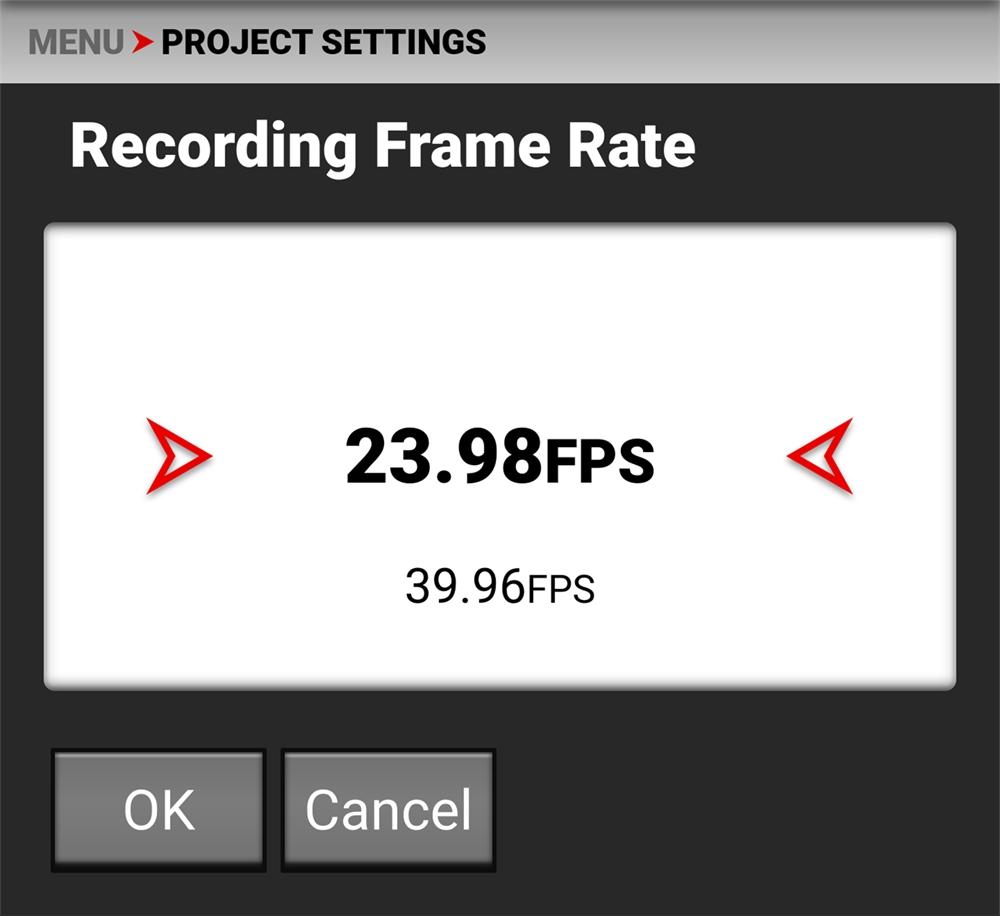Screen dimensions: 1000x916
Task: Tap the arrow pointing right at 23.98
Action: pyautogui.click(x=178, y=457)
